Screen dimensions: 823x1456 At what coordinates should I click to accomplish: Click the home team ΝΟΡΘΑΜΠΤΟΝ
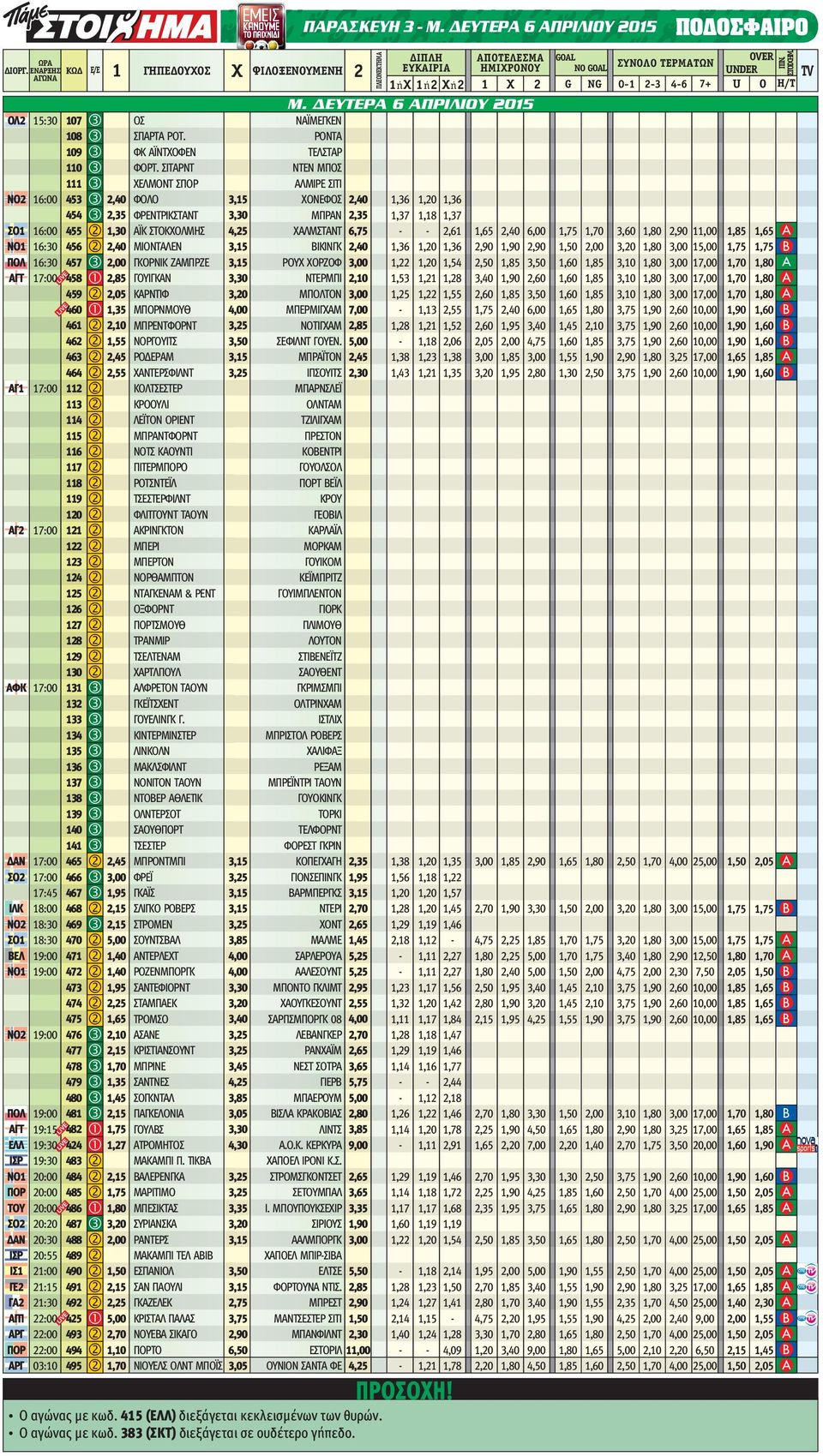(164, 577)
